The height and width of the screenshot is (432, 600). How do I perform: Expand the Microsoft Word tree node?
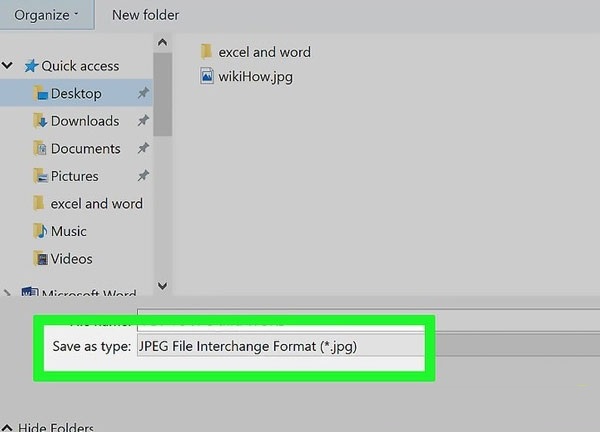pyautogui.click(x=8, y=294)
